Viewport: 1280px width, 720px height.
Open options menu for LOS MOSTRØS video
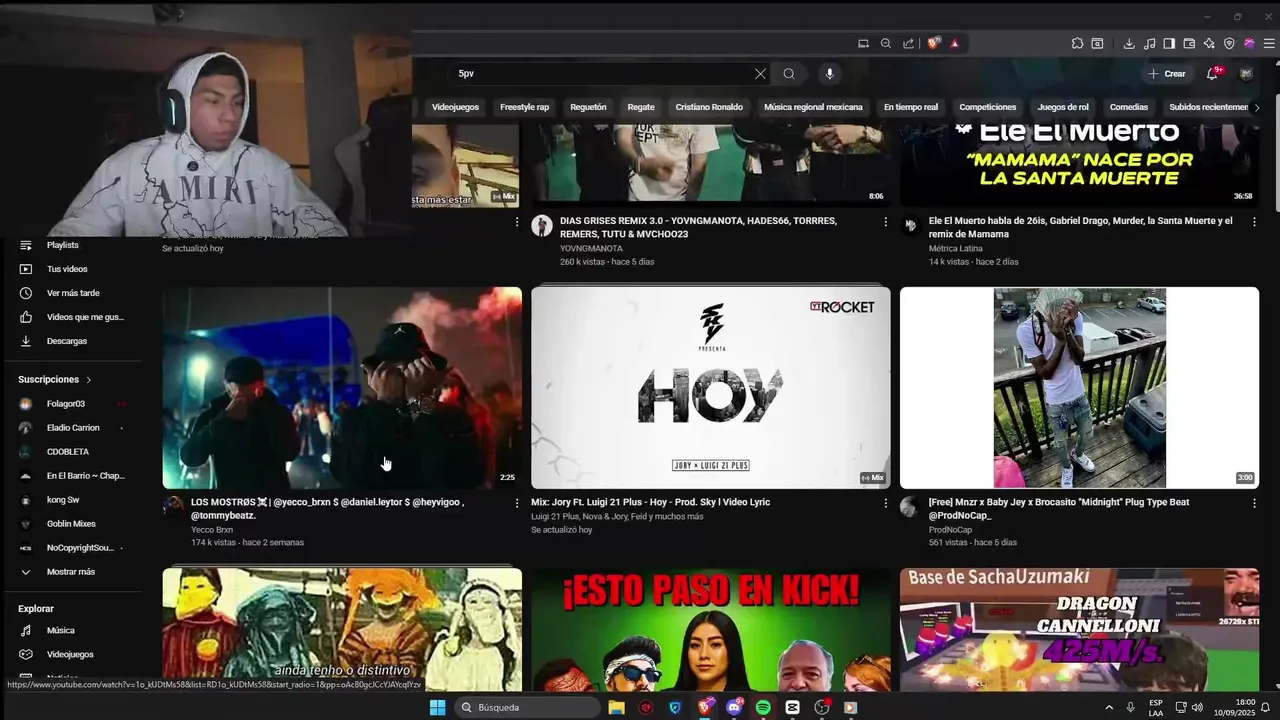click(517, 503)
